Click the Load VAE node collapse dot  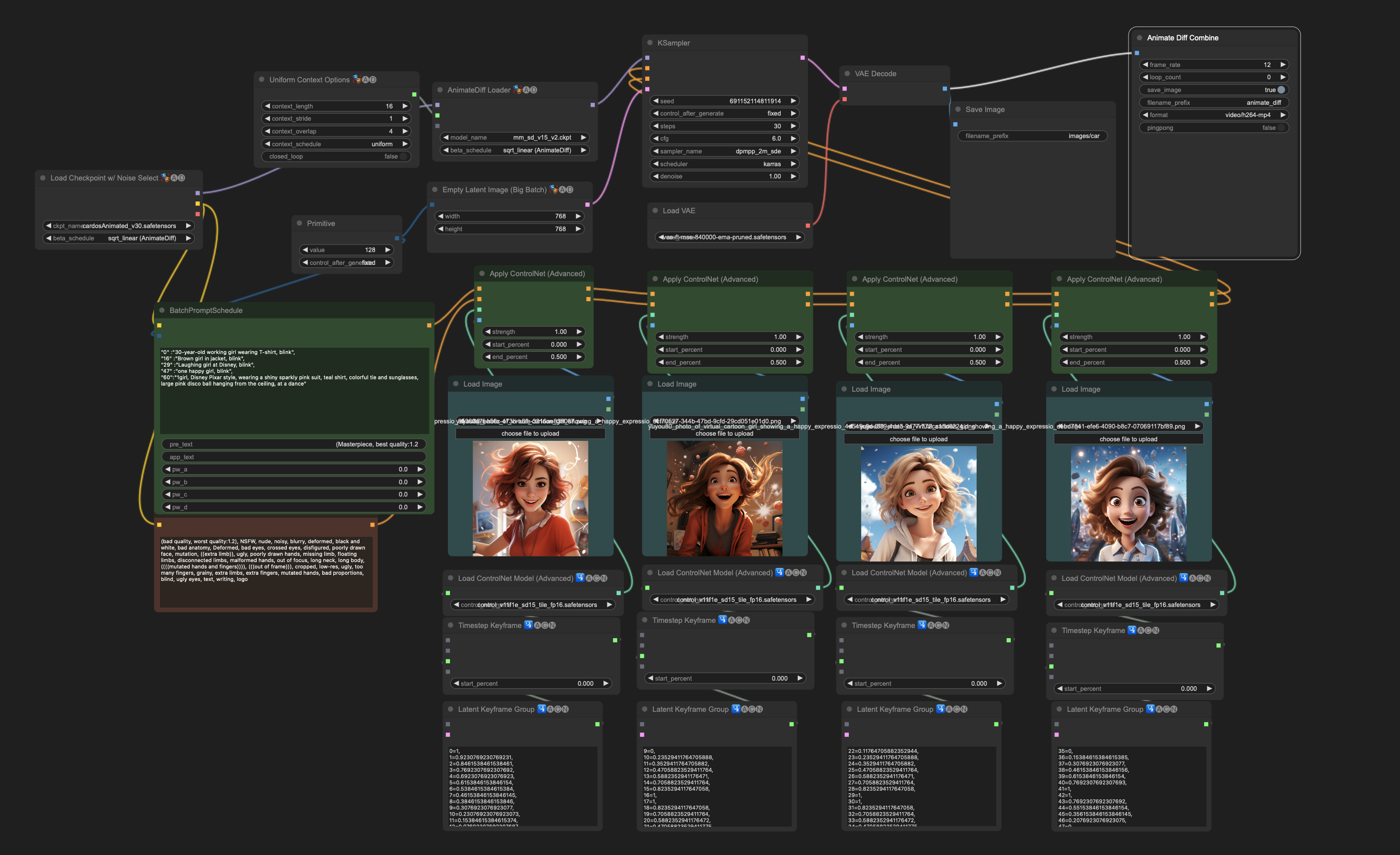point(655,211)
